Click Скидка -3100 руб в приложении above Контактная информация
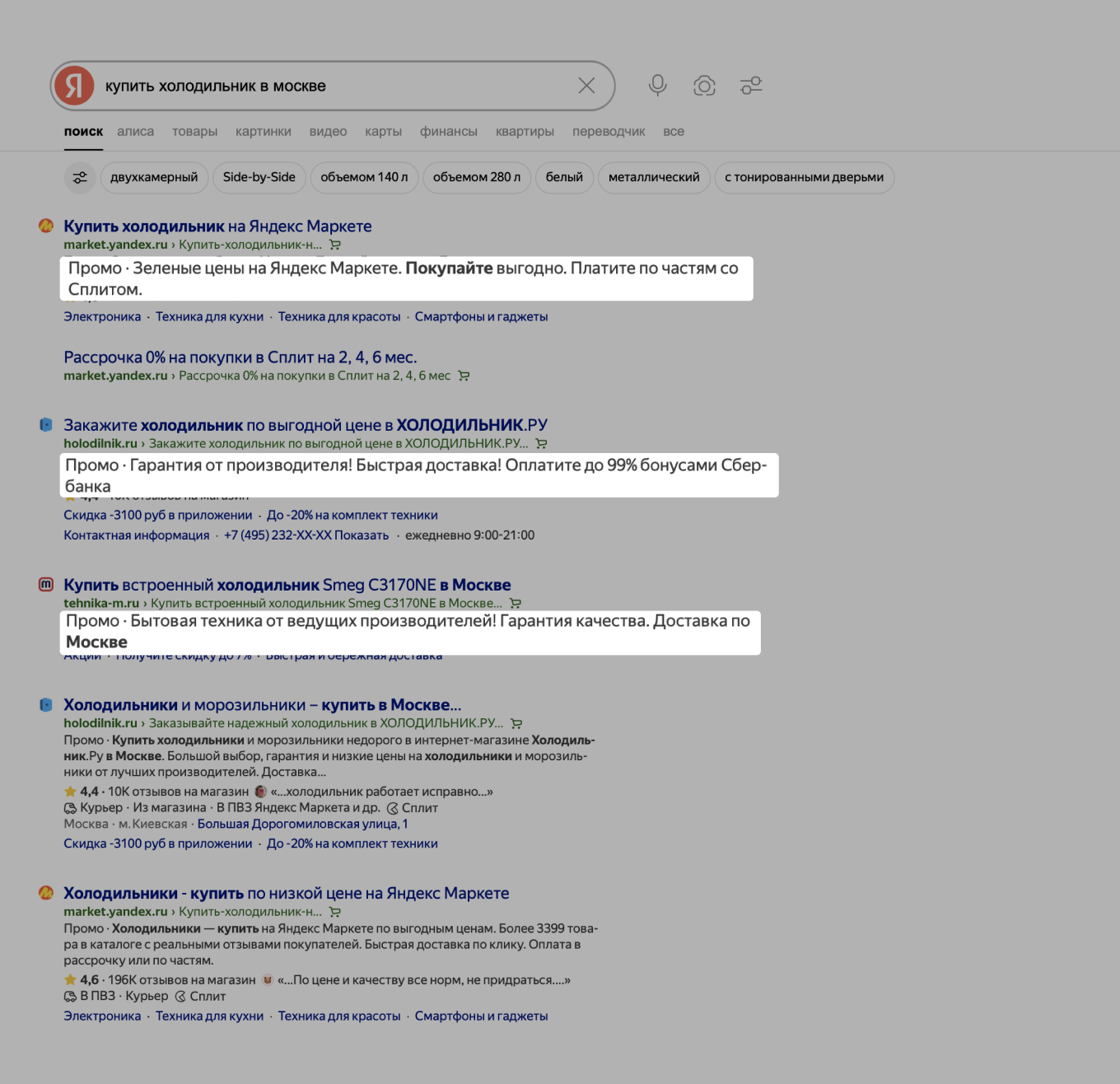1120x1084 pixels. (158, 515)
